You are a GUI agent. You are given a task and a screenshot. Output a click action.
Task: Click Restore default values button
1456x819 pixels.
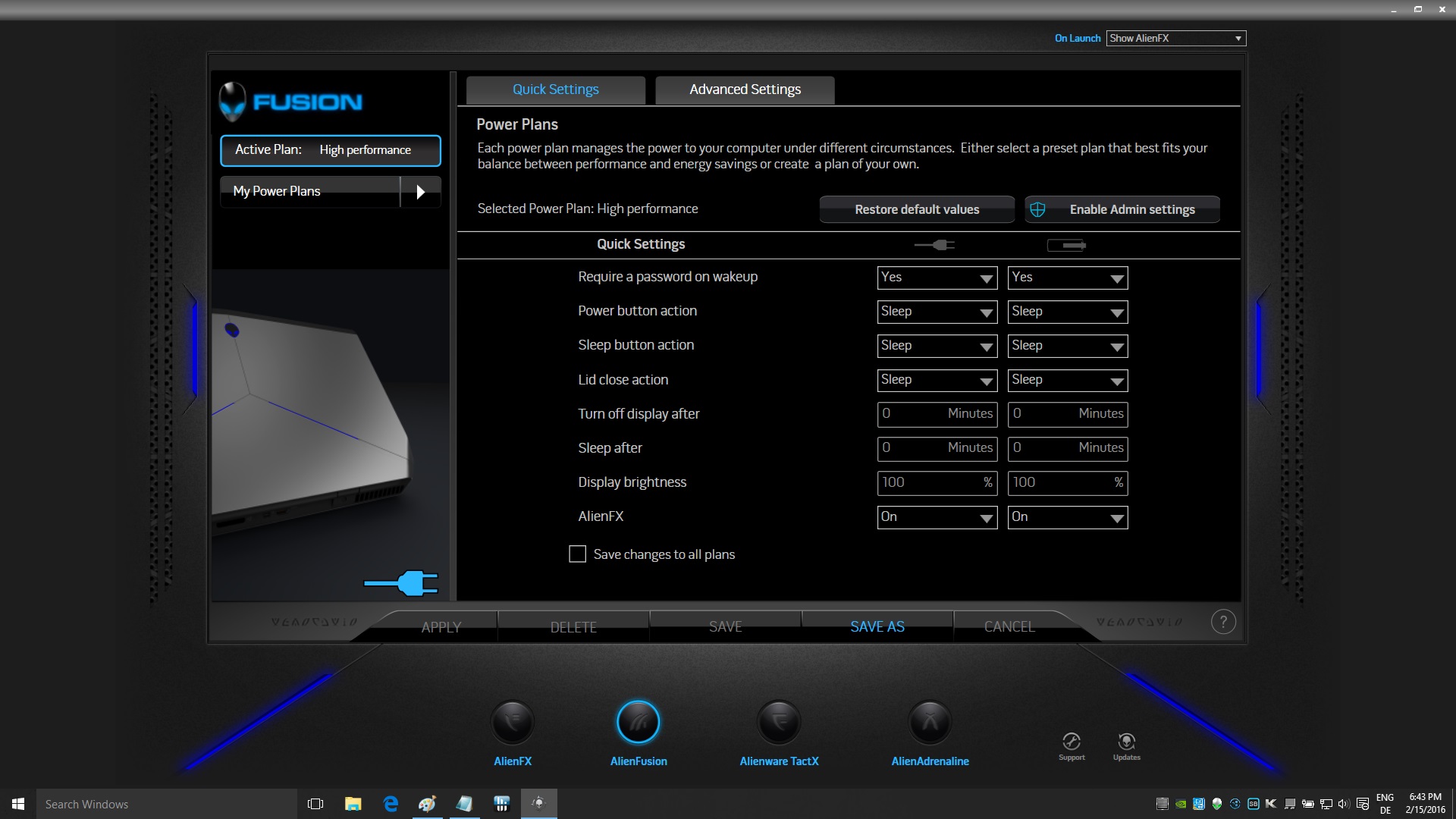point(917,209)
